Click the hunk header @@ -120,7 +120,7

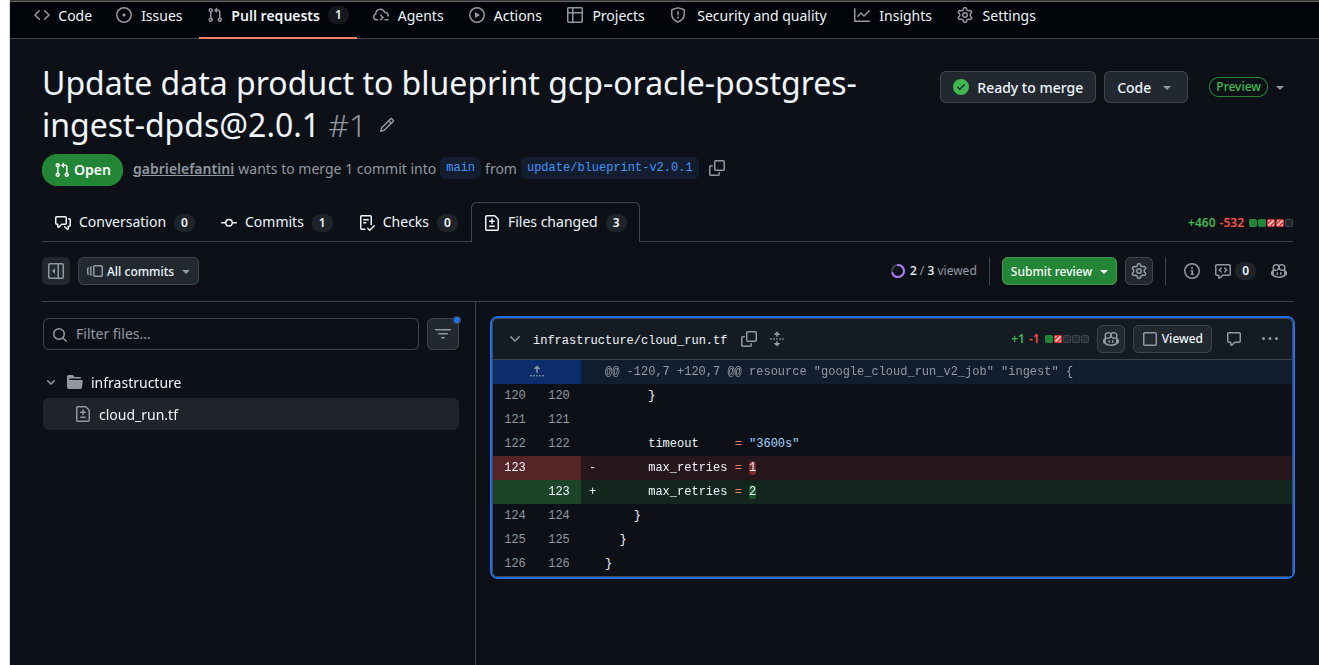[838, 371]
